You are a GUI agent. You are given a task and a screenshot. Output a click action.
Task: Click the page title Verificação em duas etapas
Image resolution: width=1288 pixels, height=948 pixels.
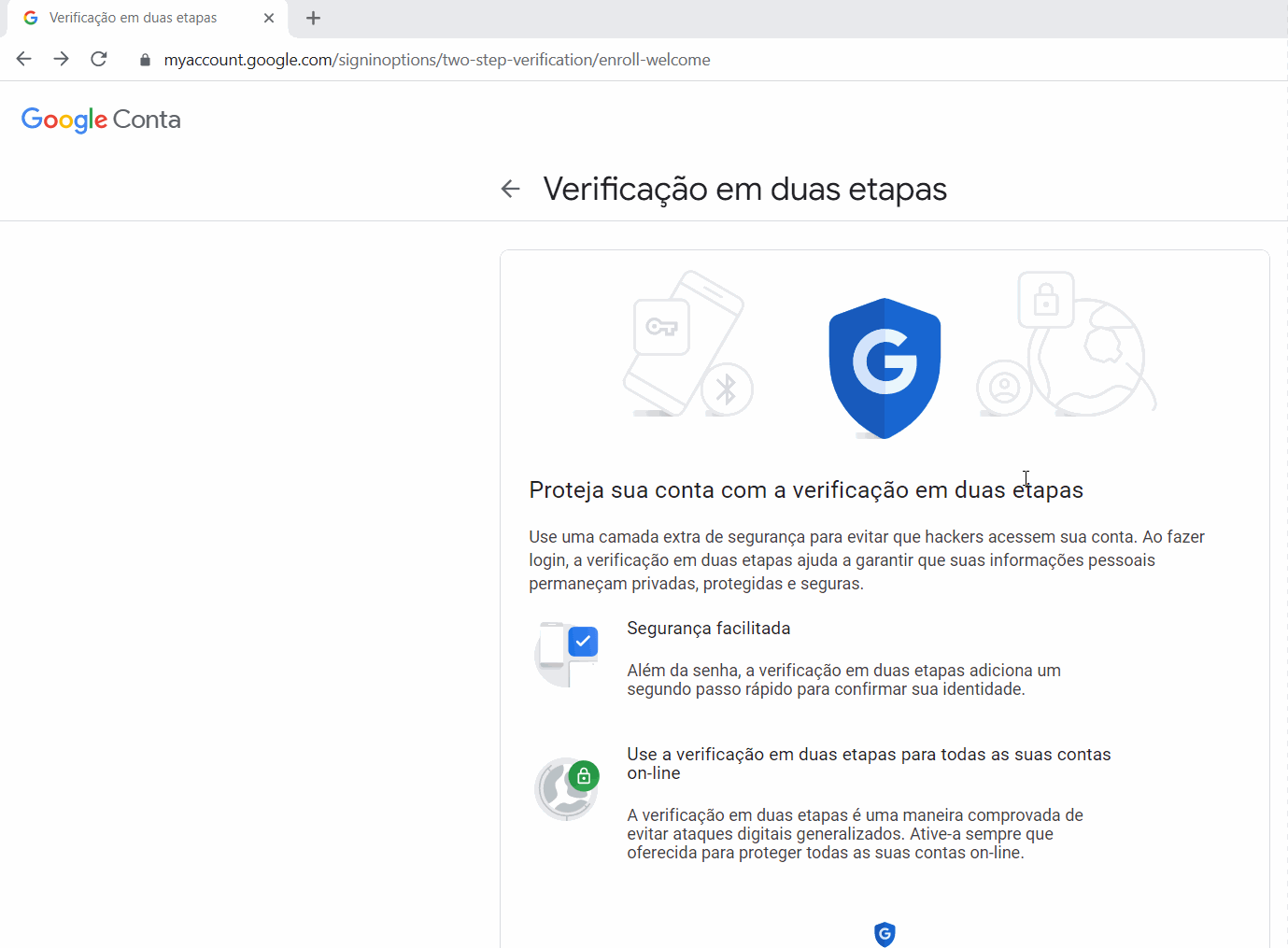tap(745, 189)
